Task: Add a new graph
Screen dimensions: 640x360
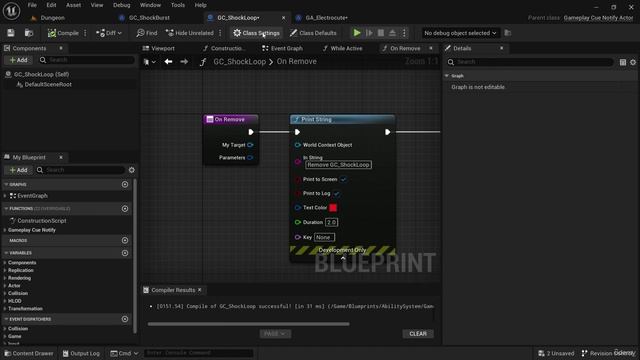Action: 125,184
